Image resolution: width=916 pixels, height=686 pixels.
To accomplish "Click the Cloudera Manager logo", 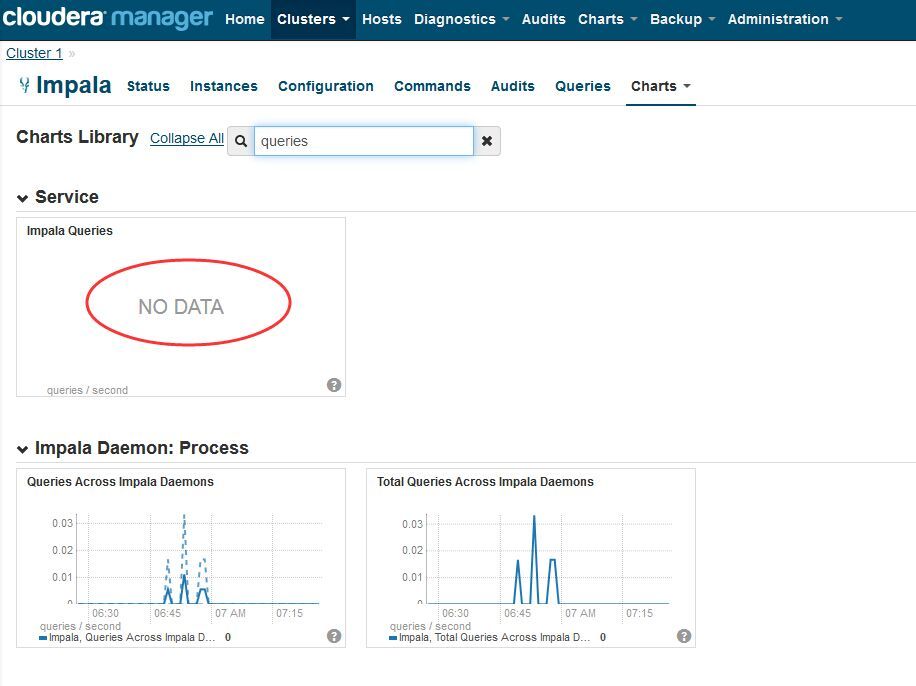I will tap(107, 18).
